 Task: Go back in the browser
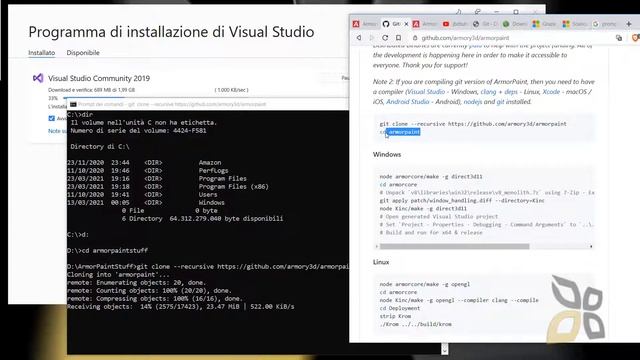[359, 38]
